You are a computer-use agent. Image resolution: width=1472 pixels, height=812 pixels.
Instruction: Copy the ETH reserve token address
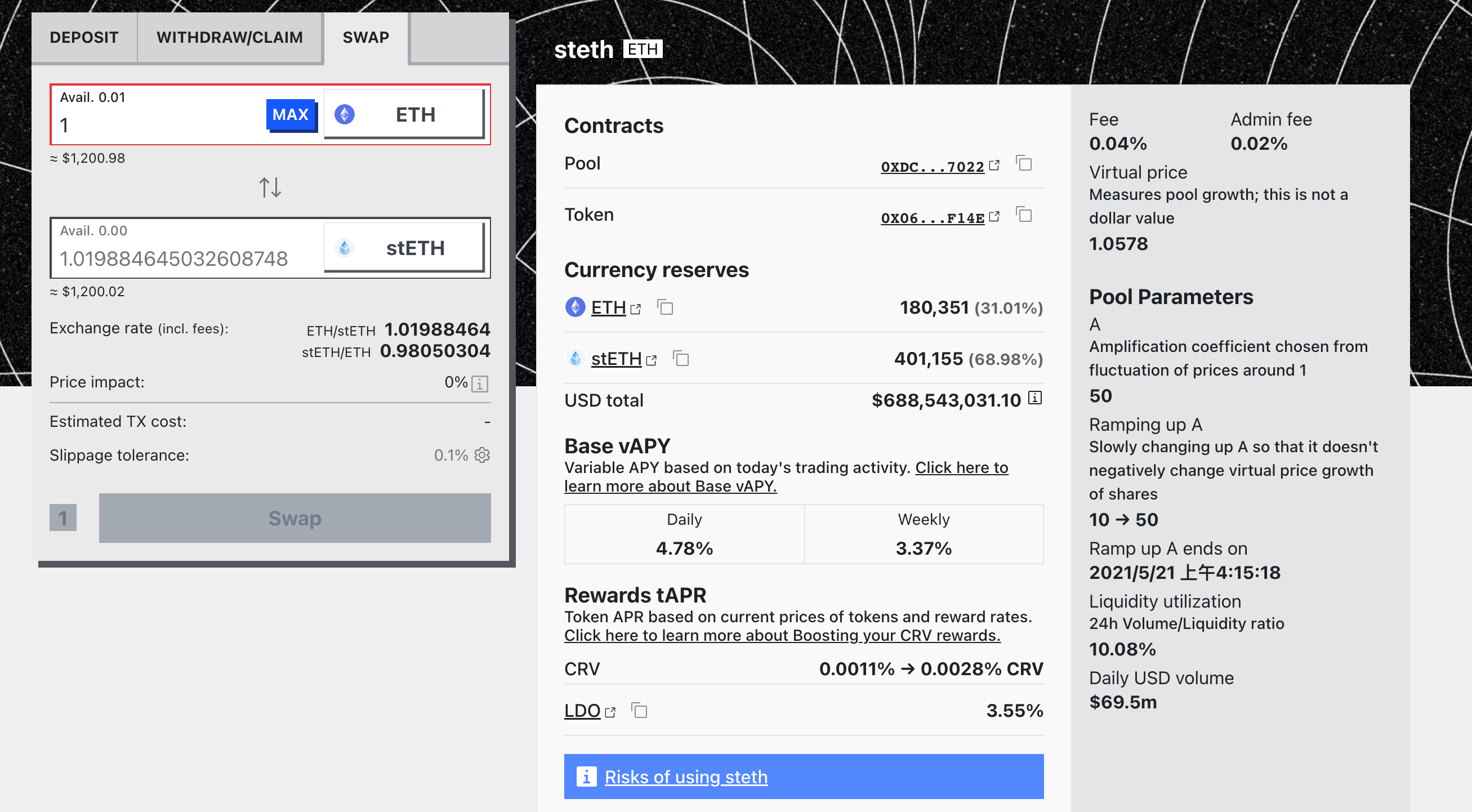665,307
